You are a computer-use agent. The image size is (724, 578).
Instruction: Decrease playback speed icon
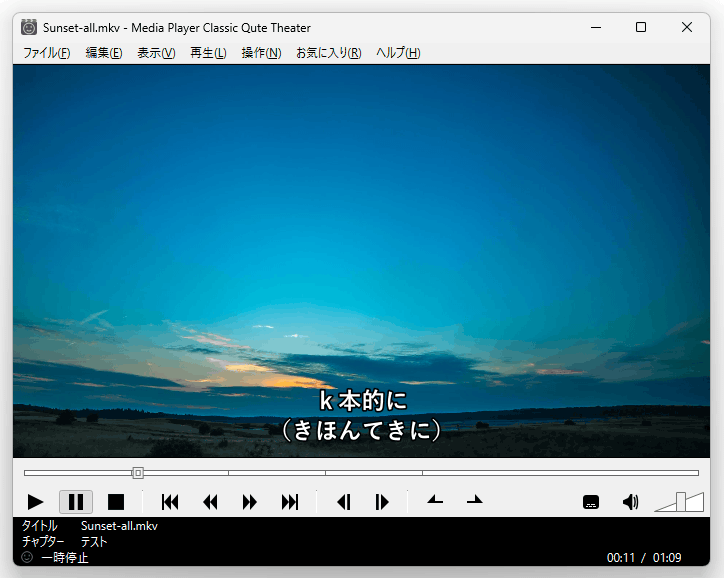435,500
